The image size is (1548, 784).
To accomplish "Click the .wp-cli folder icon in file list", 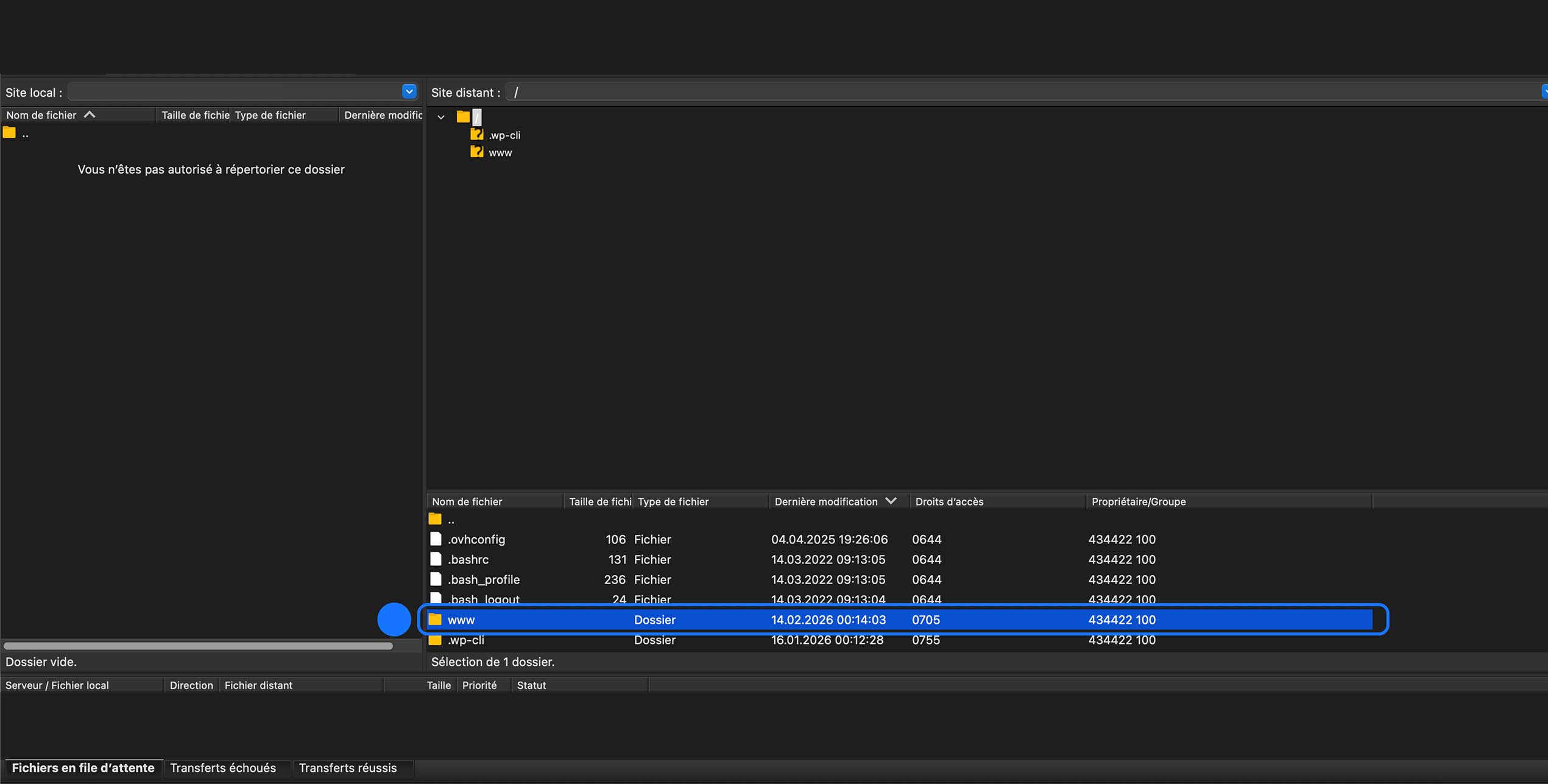I will pos(435,640).
